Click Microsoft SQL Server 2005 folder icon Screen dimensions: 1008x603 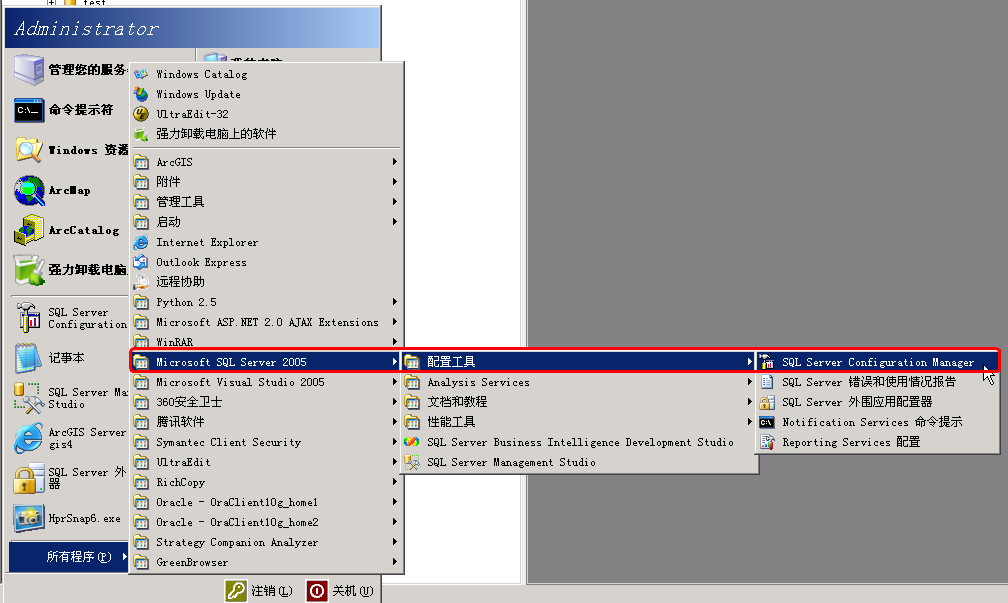pyautogui.click(x=141, y=363)
